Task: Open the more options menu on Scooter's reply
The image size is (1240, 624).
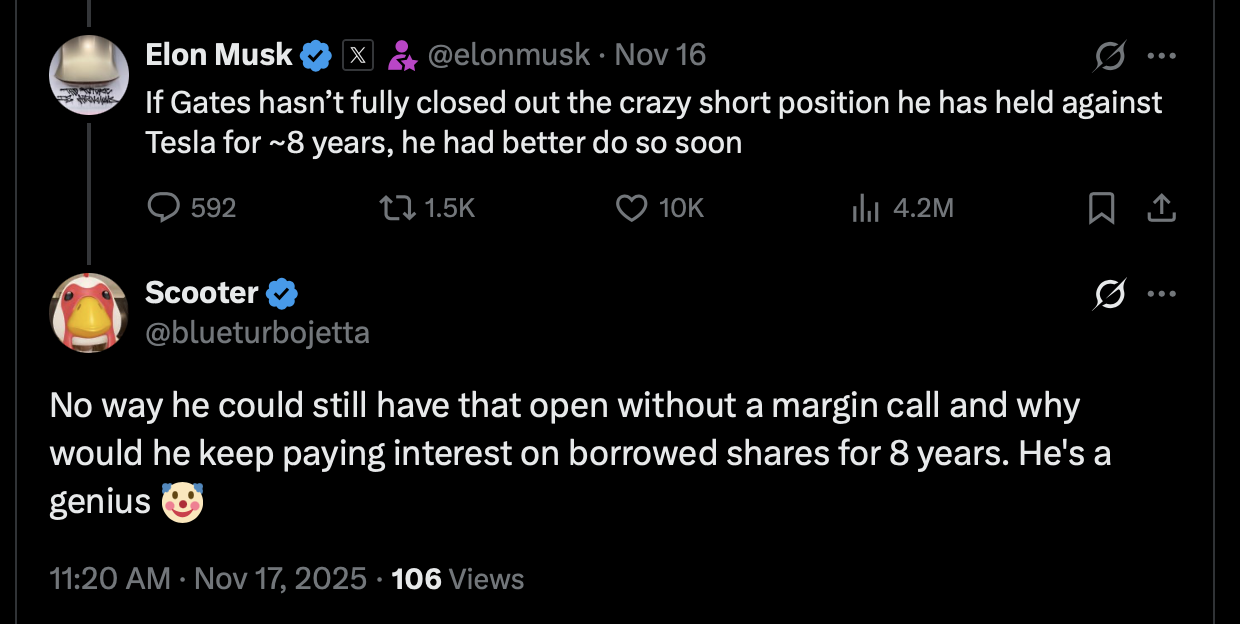Action: click(1163, 293)
